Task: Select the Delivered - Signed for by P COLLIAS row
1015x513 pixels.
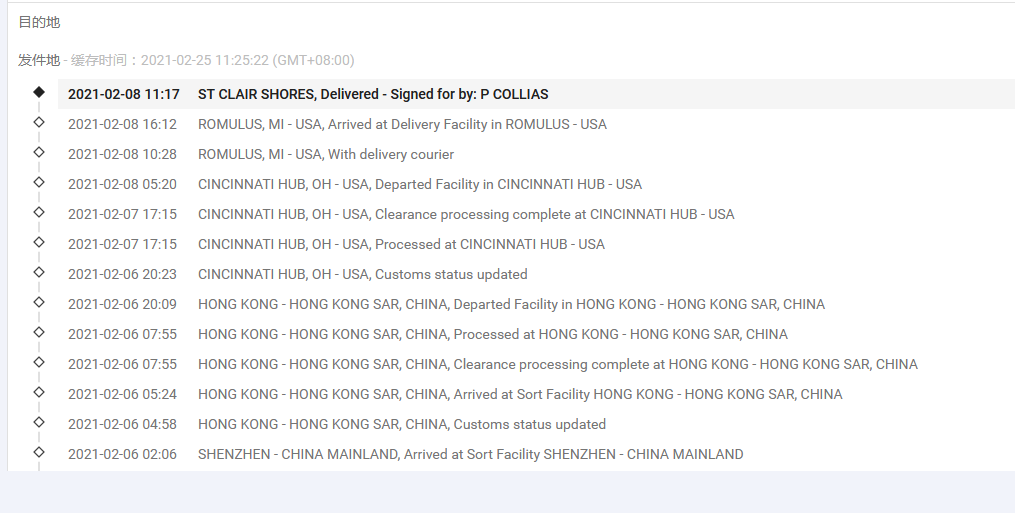Action: (x=373, y=94)
